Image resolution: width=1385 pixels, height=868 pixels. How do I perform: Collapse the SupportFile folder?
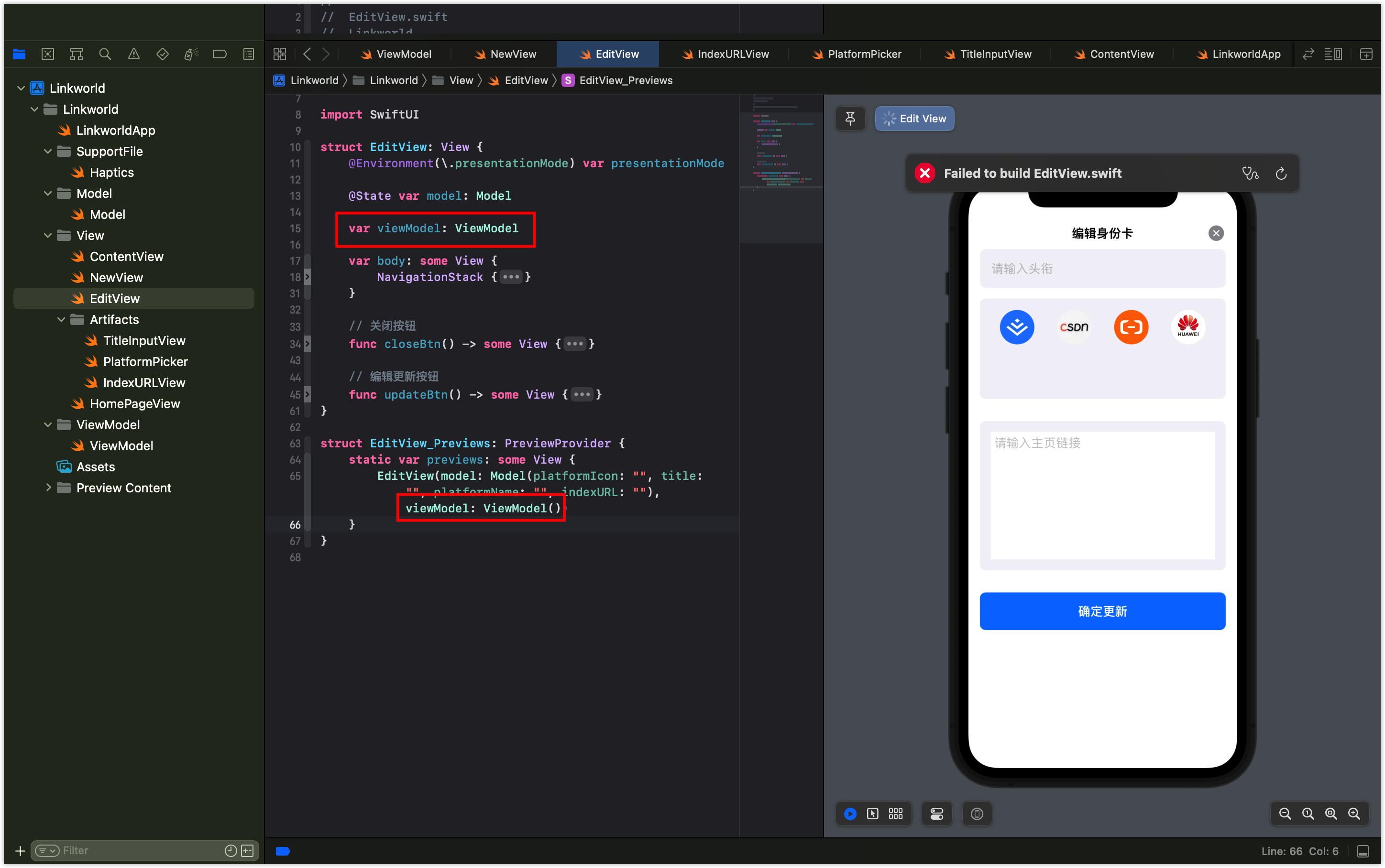click(x=48, y=152)
